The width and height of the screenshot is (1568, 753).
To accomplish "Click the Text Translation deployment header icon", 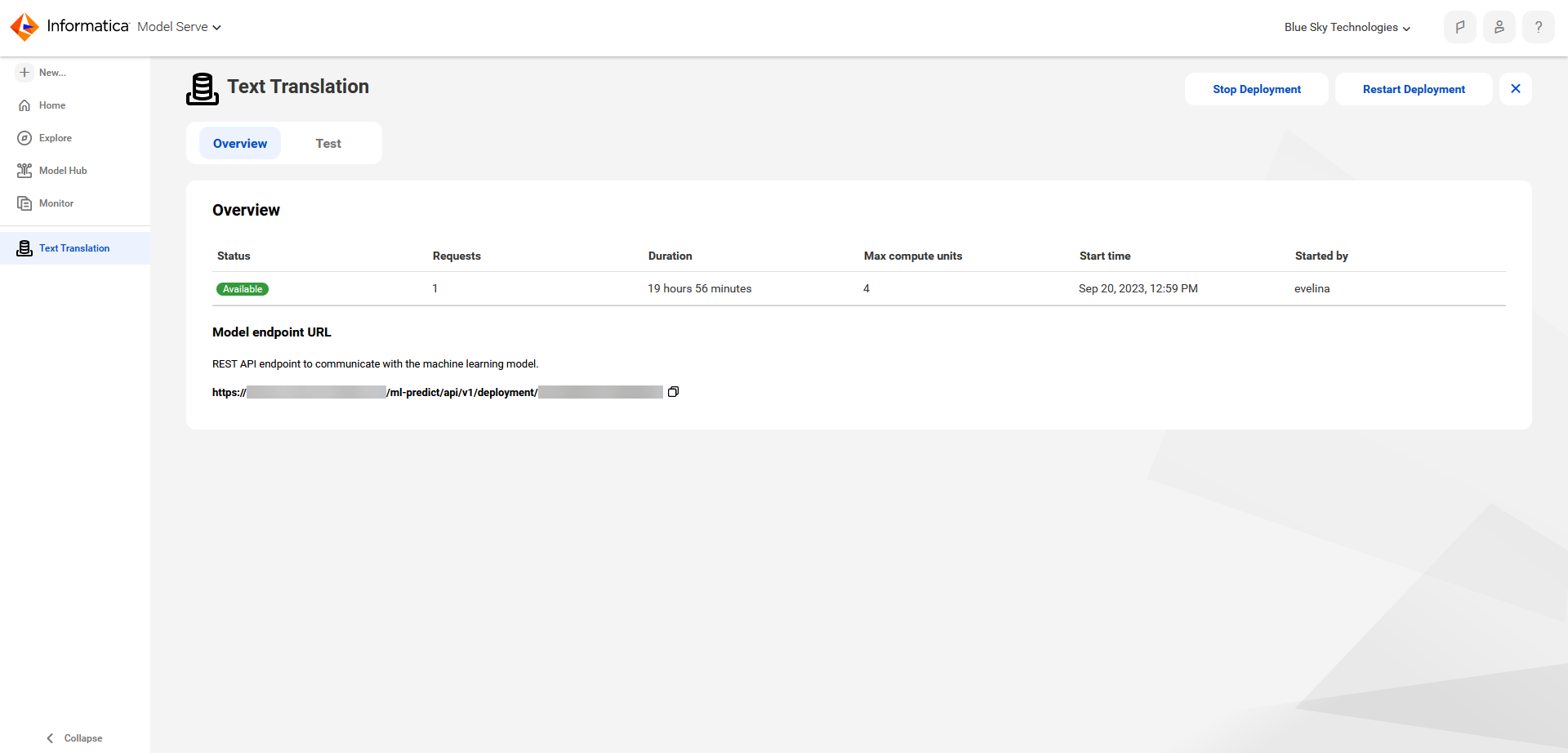I will (x=203, y=89).
